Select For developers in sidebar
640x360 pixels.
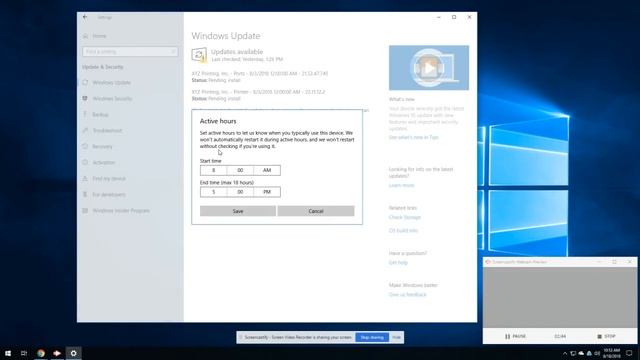(x=109, y=195)
